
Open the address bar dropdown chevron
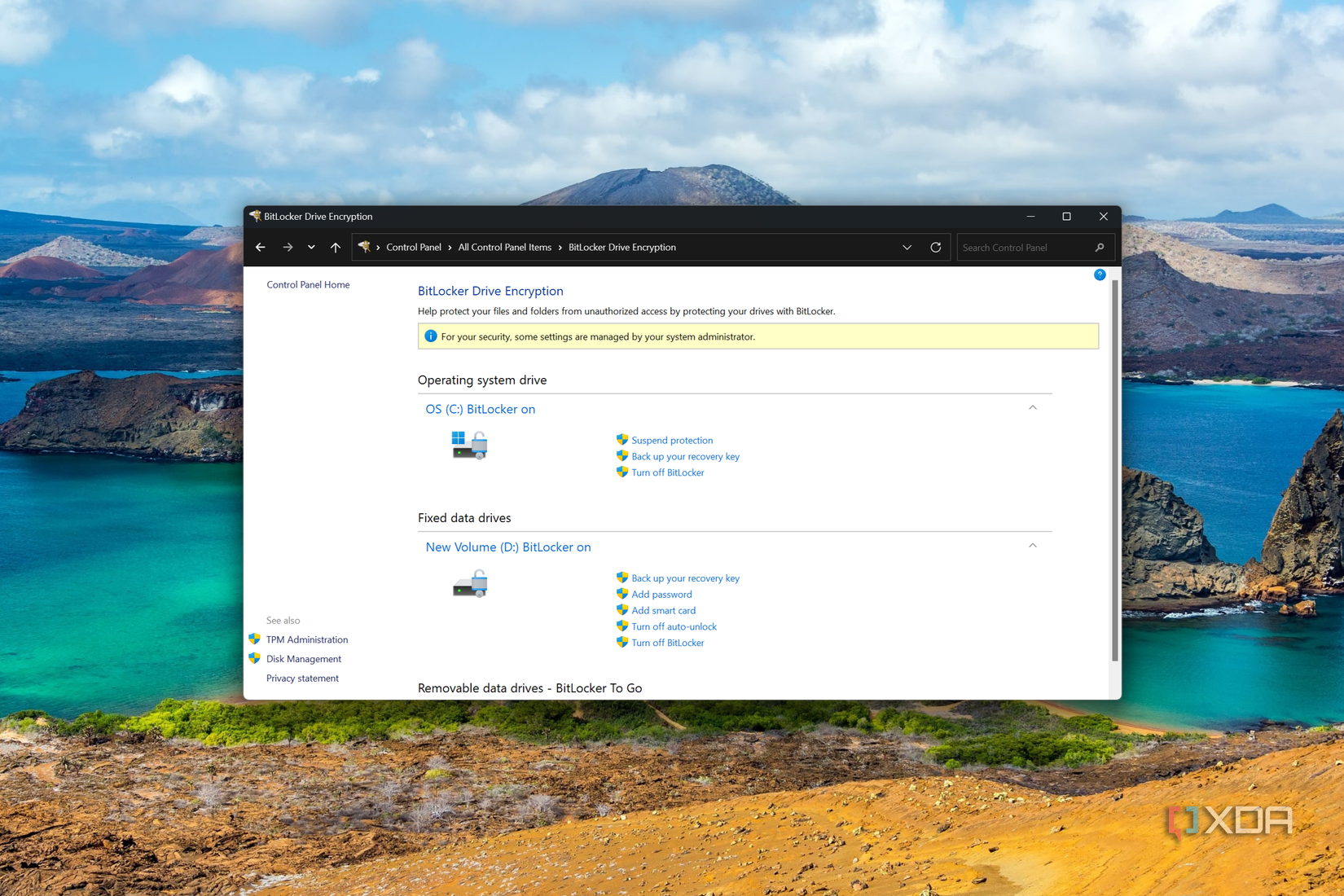[x=907, y=247]
